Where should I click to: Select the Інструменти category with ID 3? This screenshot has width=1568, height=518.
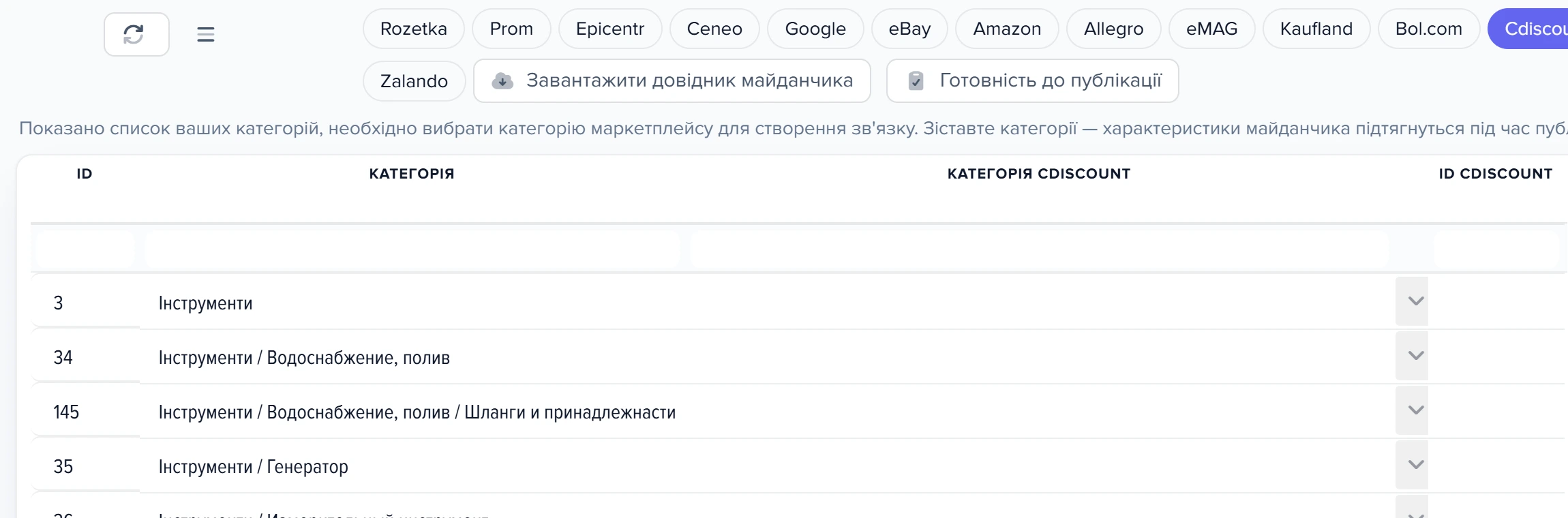tap(205, 303)
